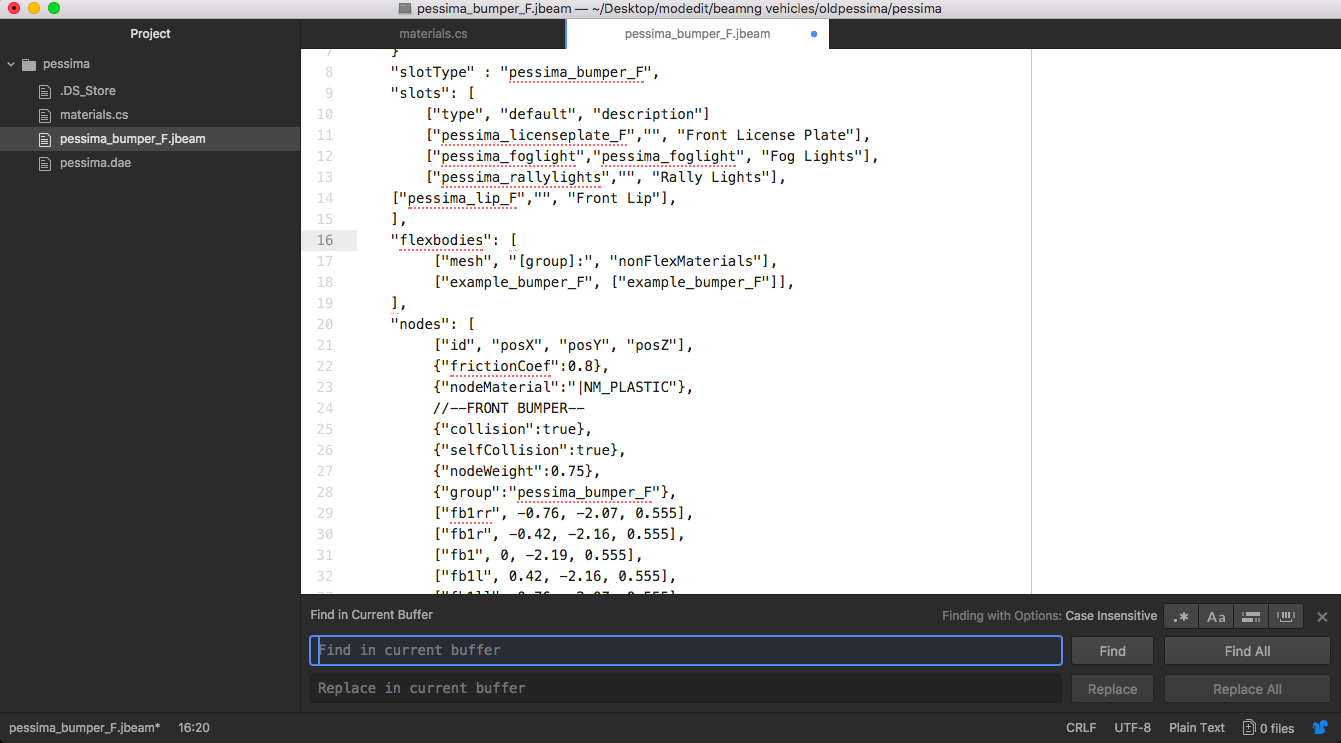Open the UTF-8 encoding selector

(1133, 728)
